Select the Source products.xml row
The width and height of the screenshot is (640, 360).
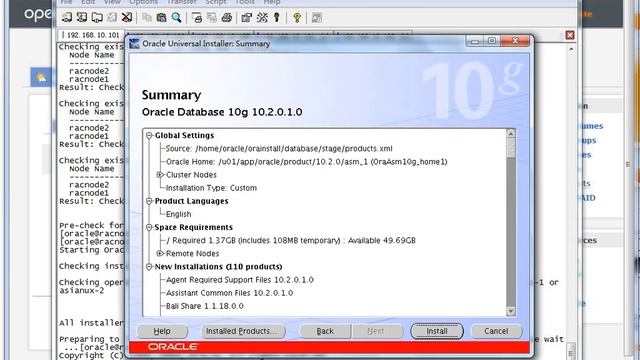(279, 149)
